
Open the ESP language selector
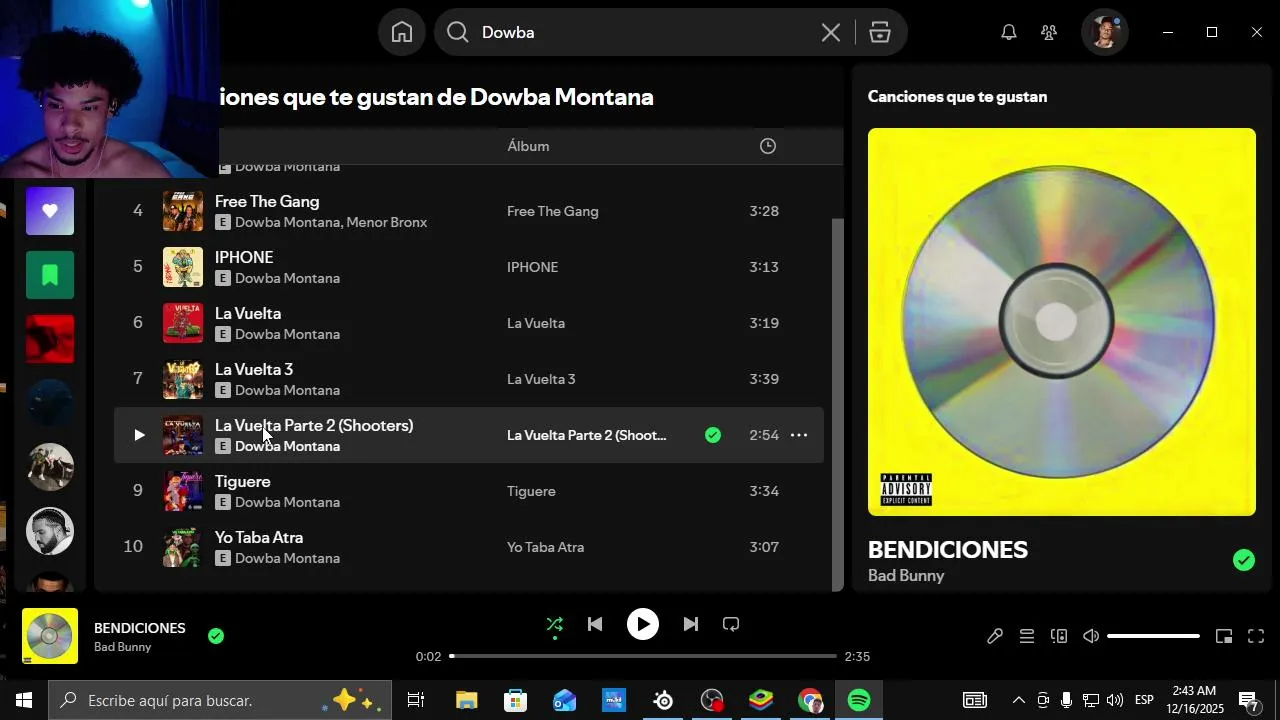click(1144, 700)
